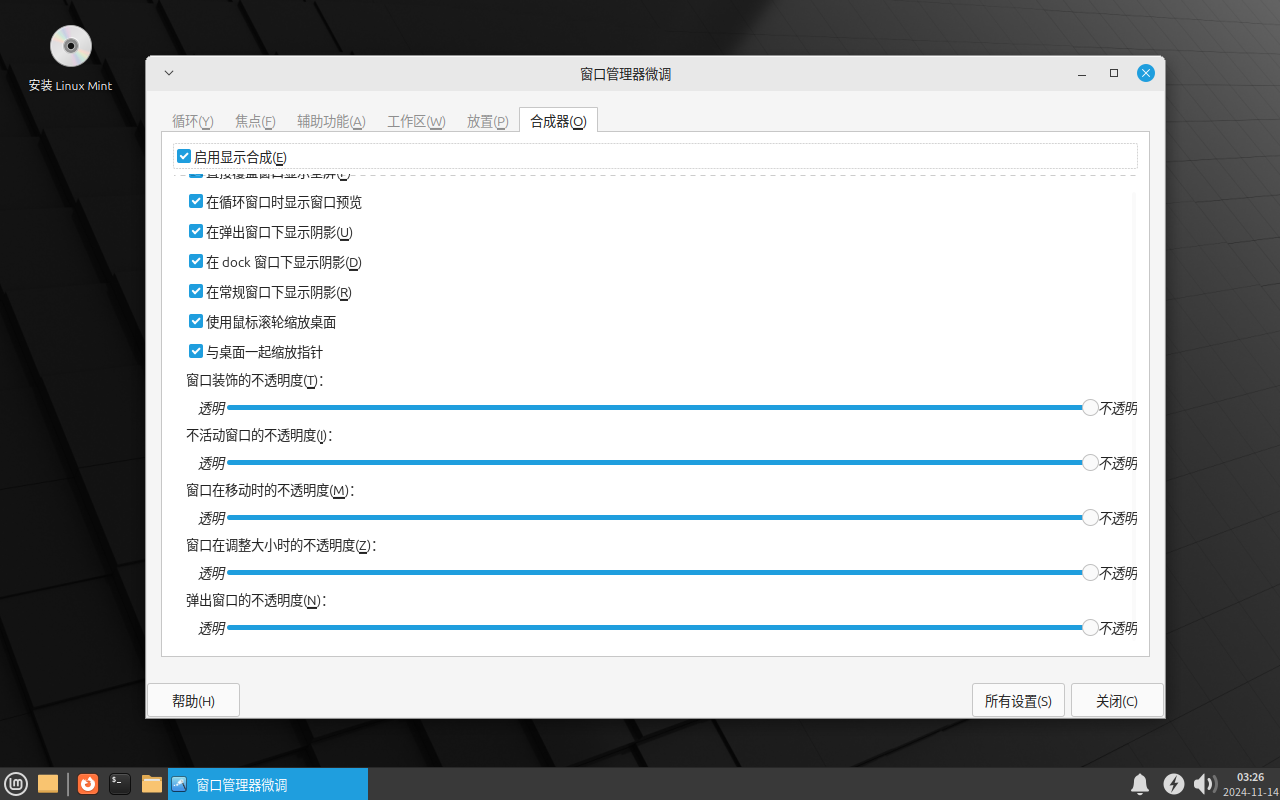Open the 辅助功能(A) tab

331,121
